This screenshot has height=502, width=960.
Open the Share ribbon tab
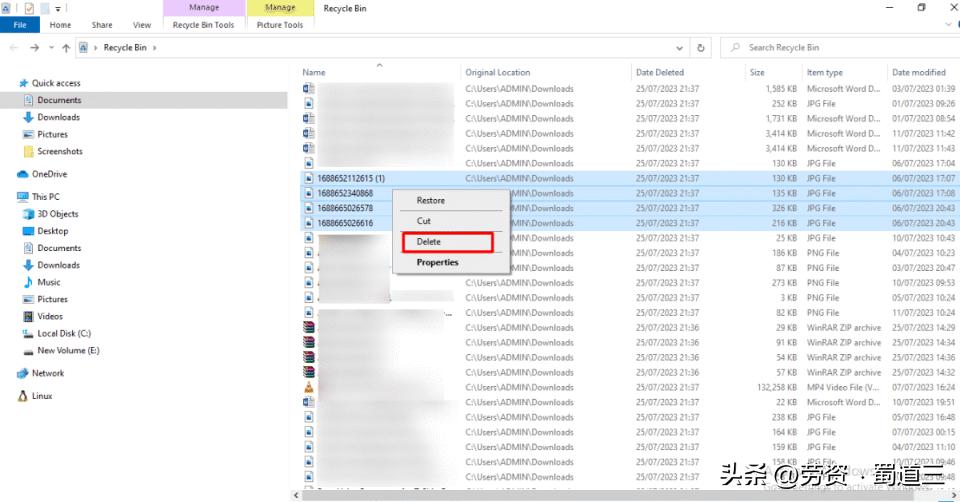[x=102, y=25]
